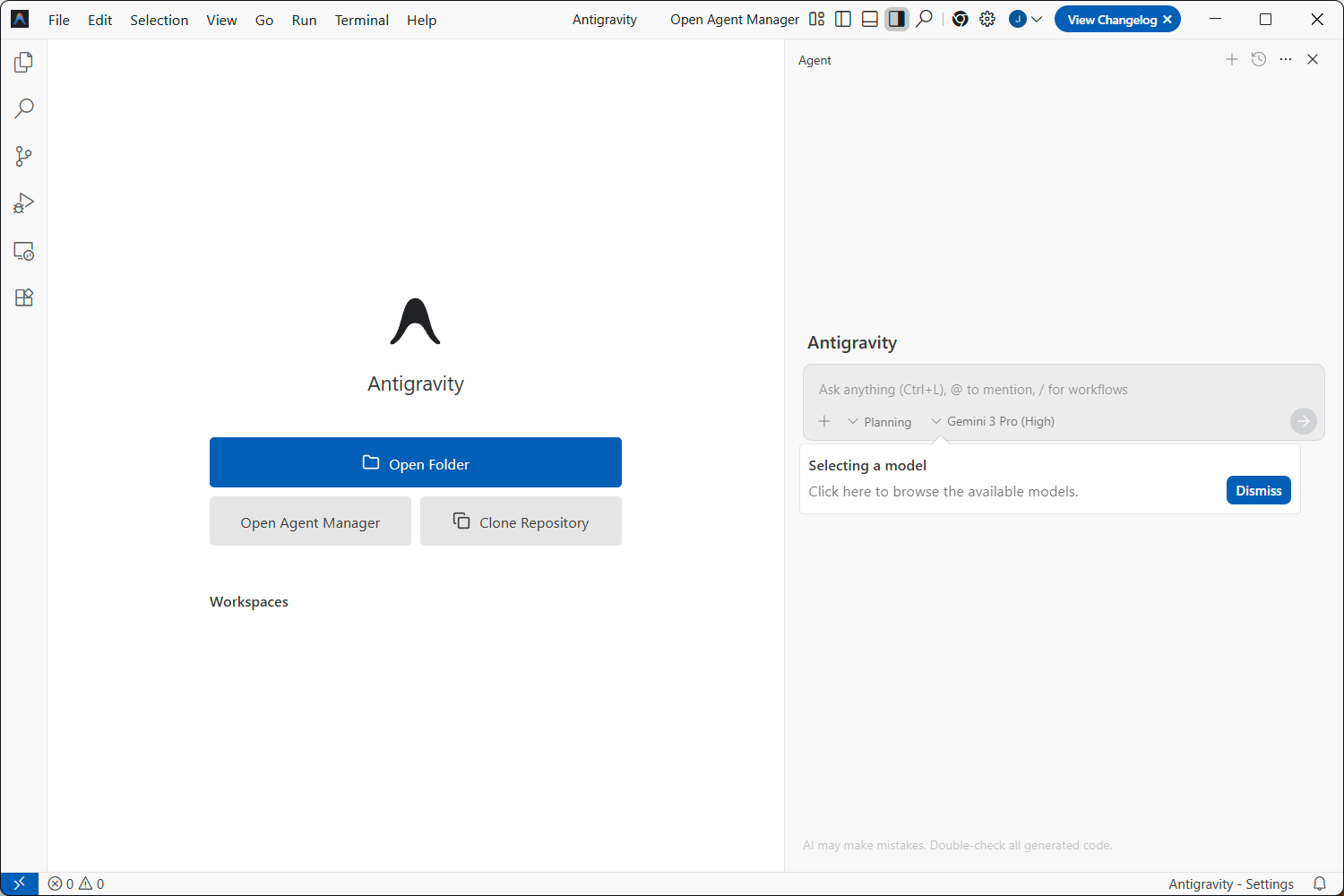
Task: Open the browser Chrome icon in title bar
Action: tap(961, 19)
